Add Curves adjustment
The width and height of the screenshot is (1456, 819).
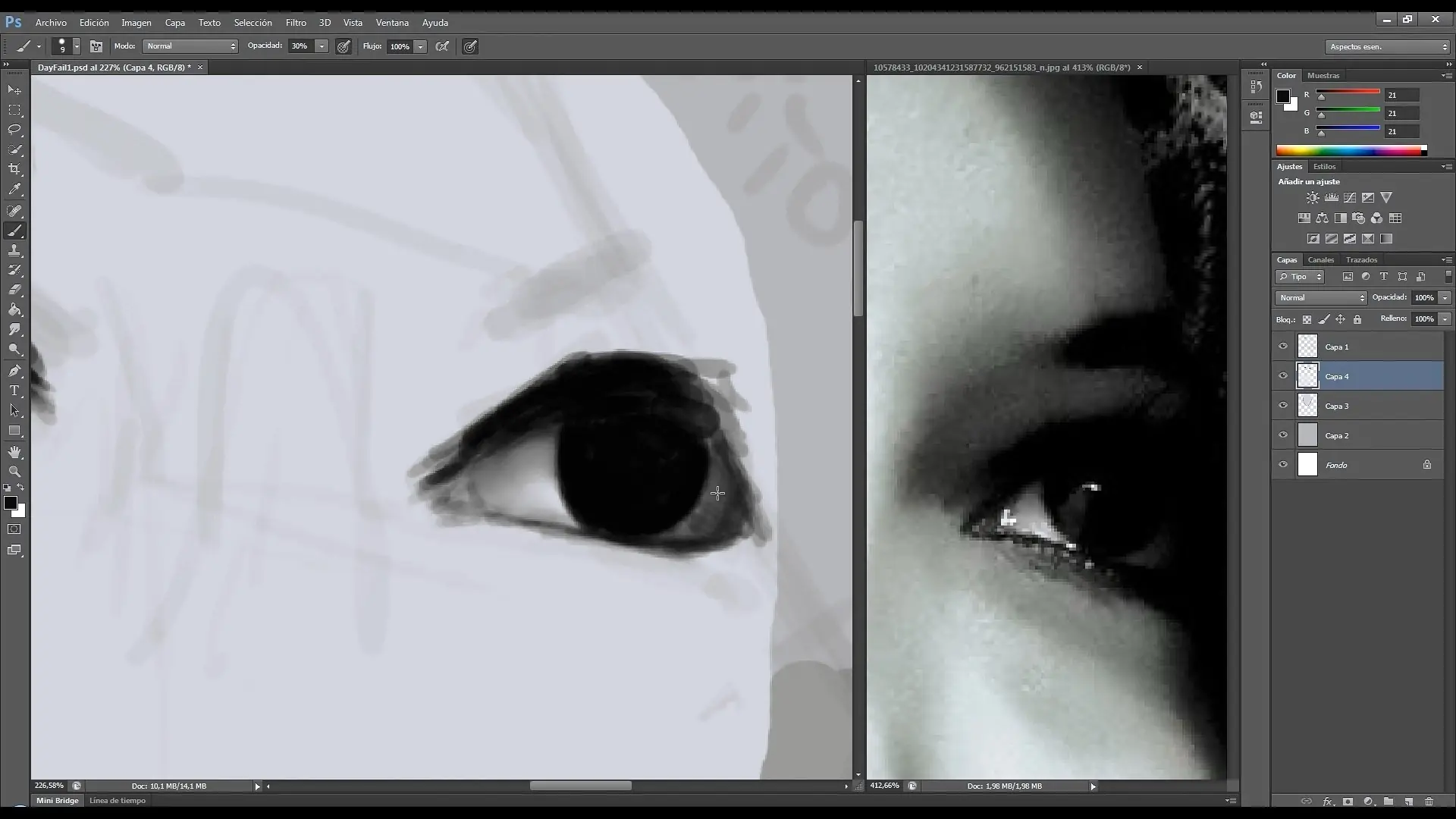1350,198
